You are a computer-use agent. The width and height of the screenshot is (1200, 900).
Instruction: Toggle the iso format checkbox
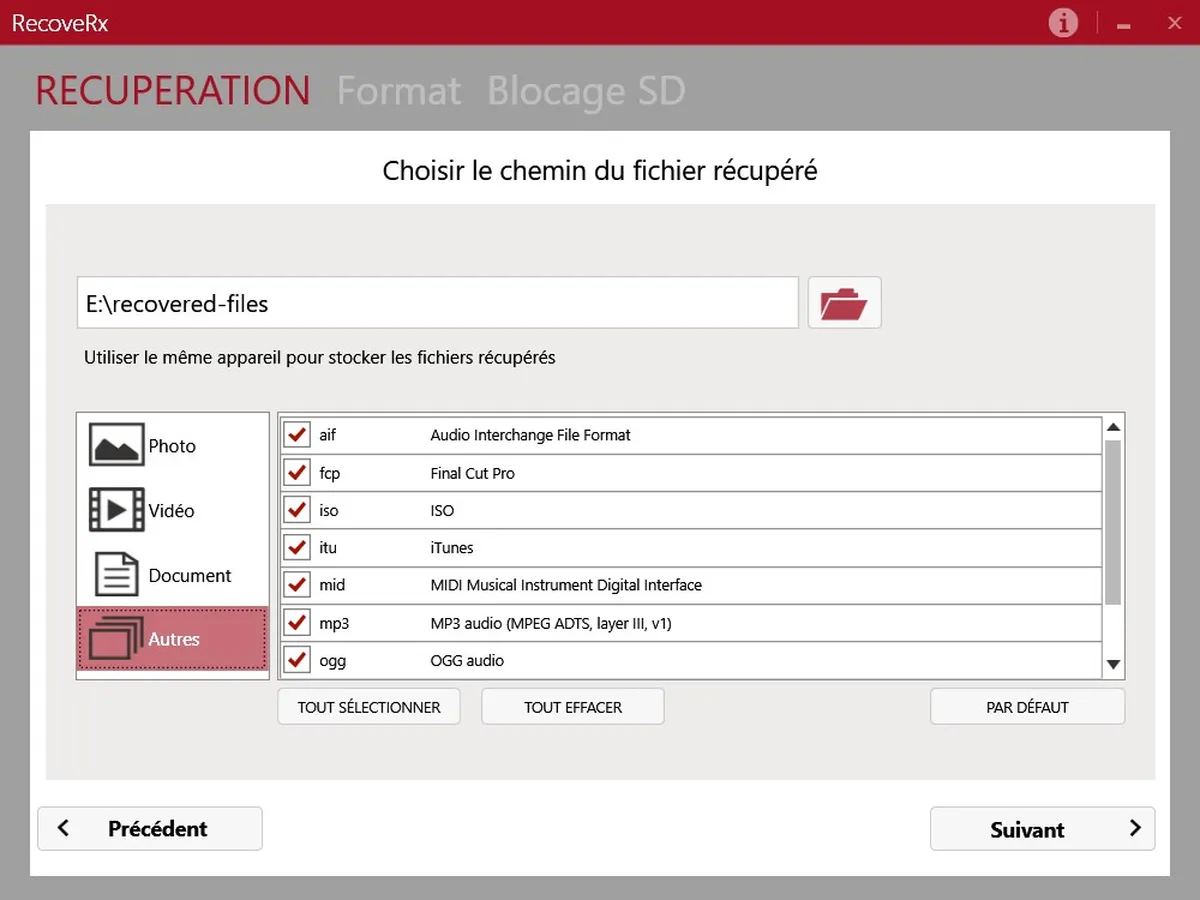point(297,510)
